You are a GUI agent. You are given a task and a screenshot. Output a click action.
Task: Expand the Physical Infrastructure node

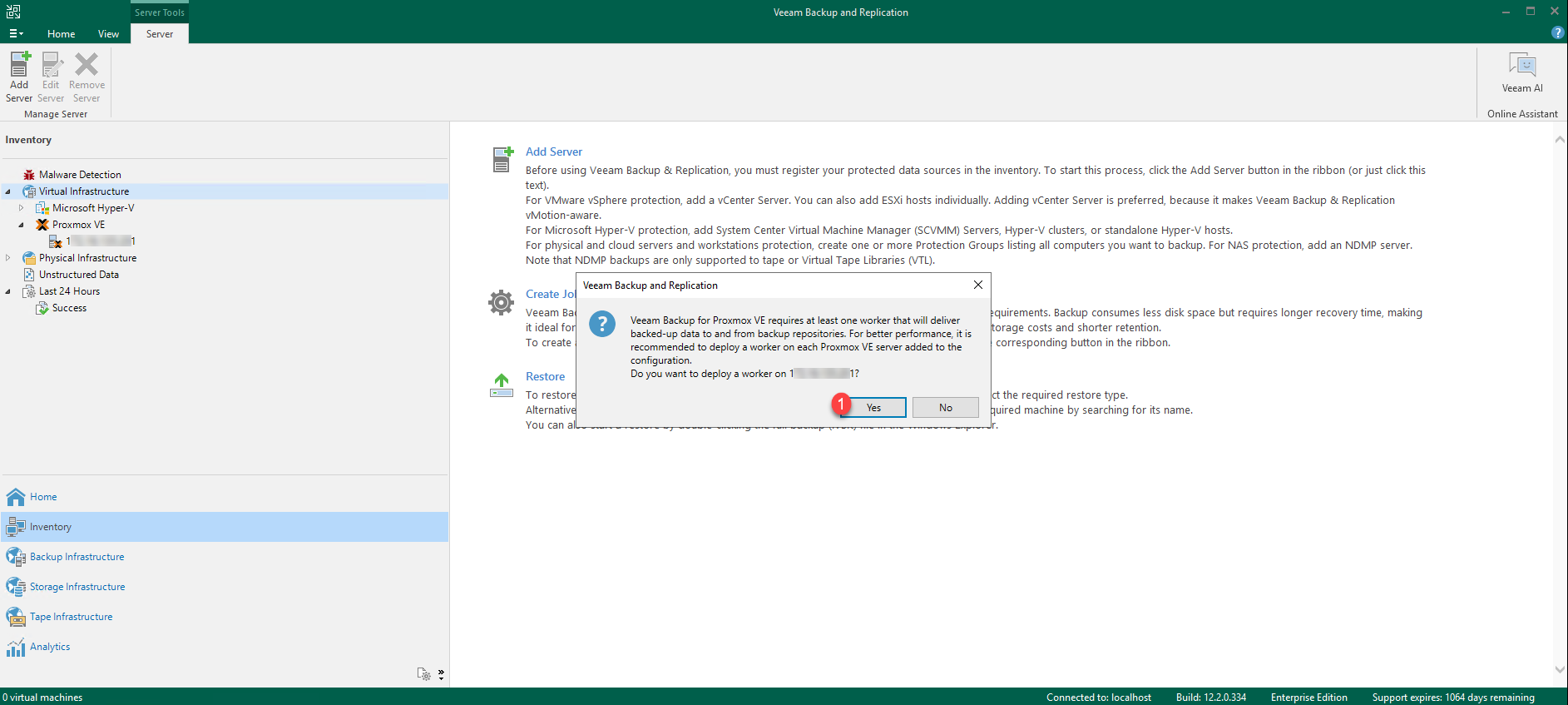click(x=8, y=258)
